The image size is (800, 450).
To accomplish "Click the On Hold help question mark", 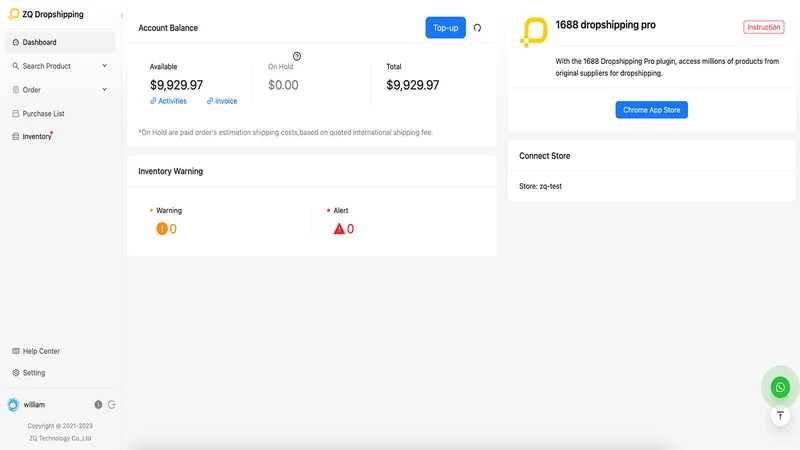I will click(297, 56).
